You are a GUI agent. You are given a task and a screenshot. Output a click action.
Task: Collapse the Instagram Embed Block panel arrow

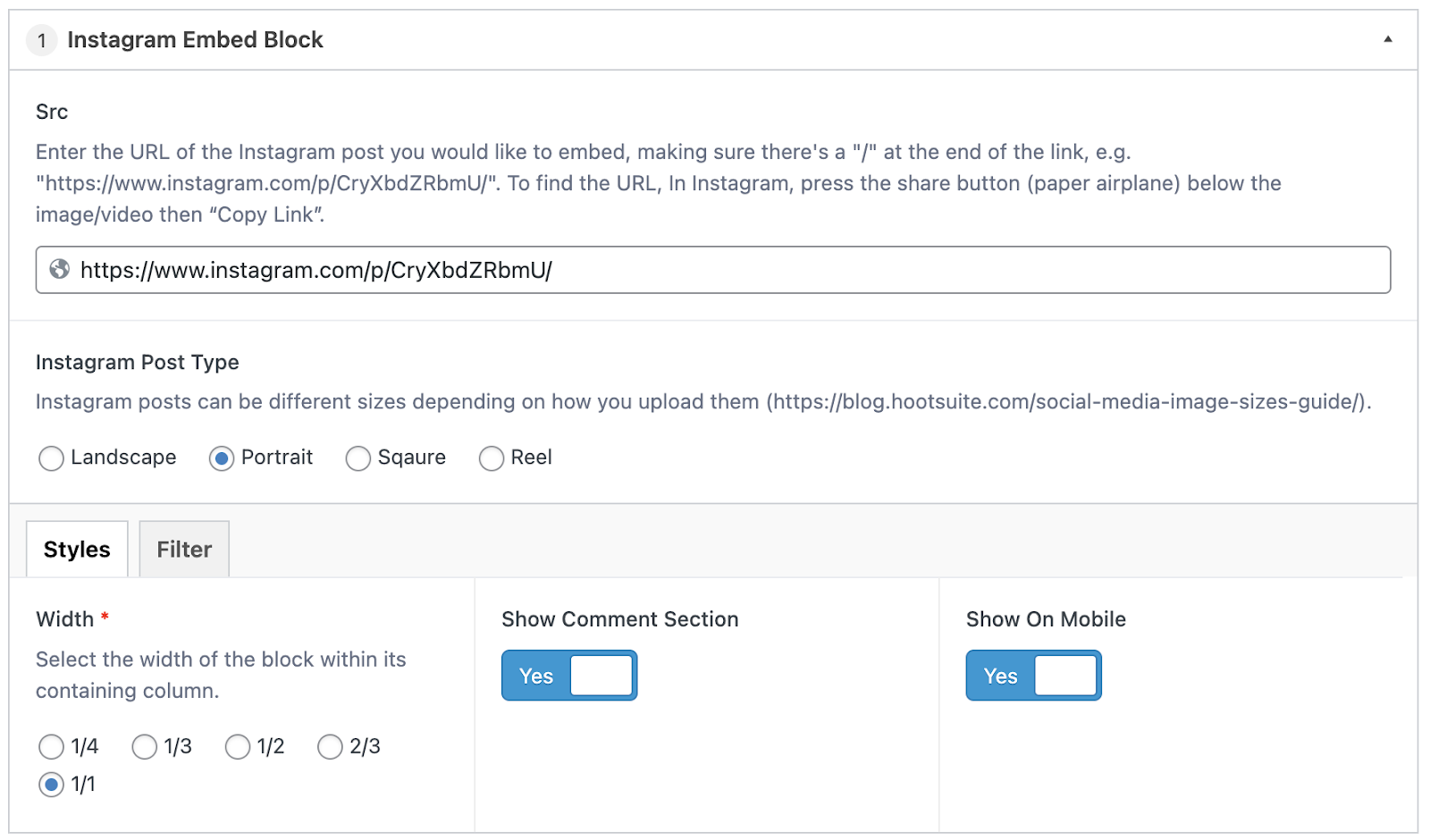pyautogui.click(x=1387, y=39)
